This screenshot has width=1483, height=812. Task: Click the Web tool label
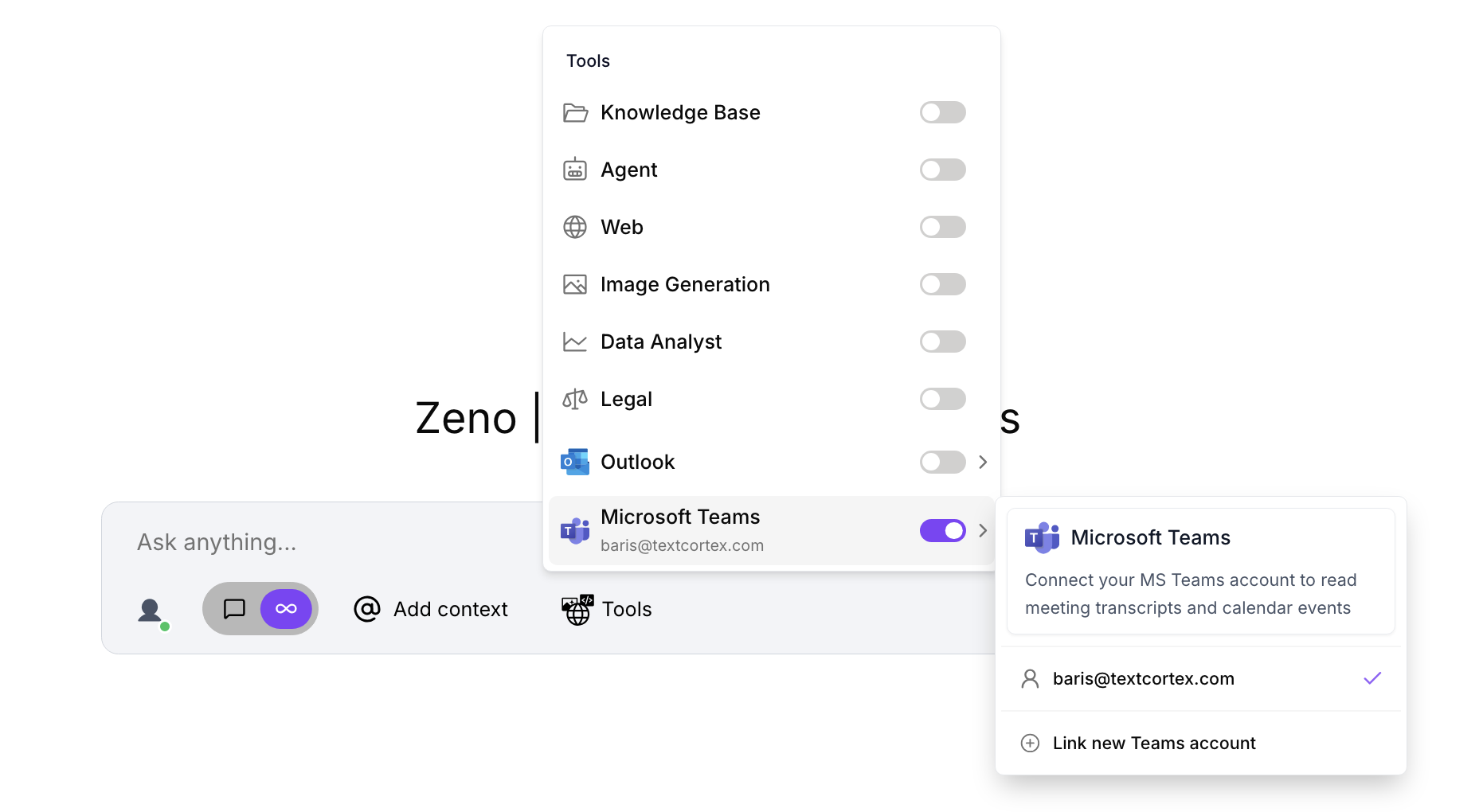click(621, 227)
